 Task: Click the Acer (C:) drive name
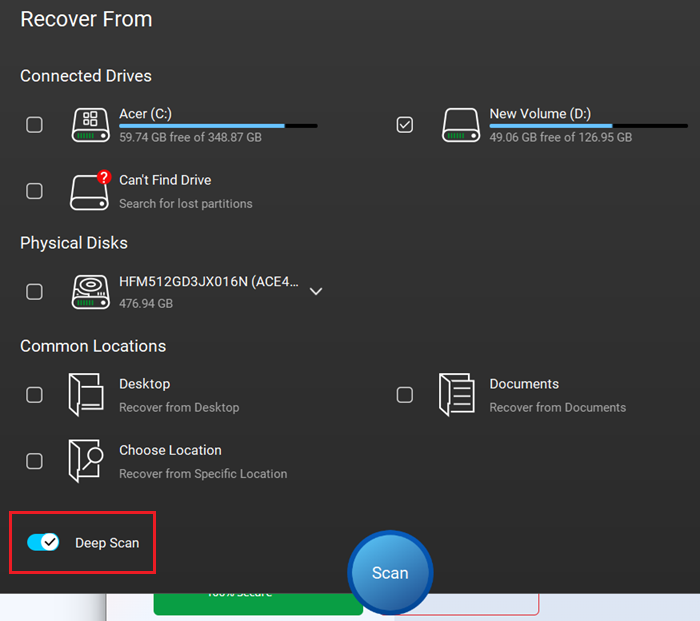146,114
